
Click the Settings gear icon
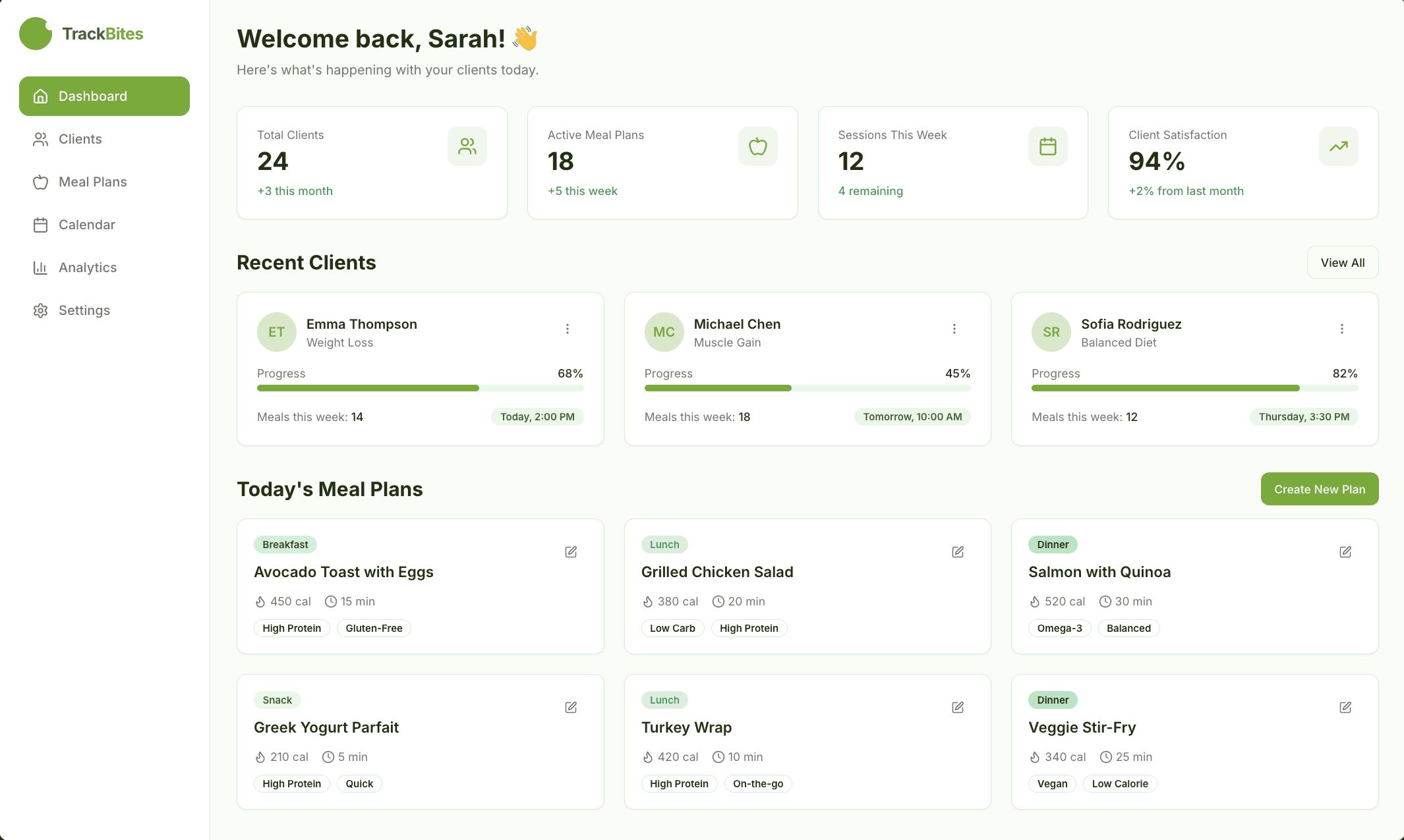point(40,310)
